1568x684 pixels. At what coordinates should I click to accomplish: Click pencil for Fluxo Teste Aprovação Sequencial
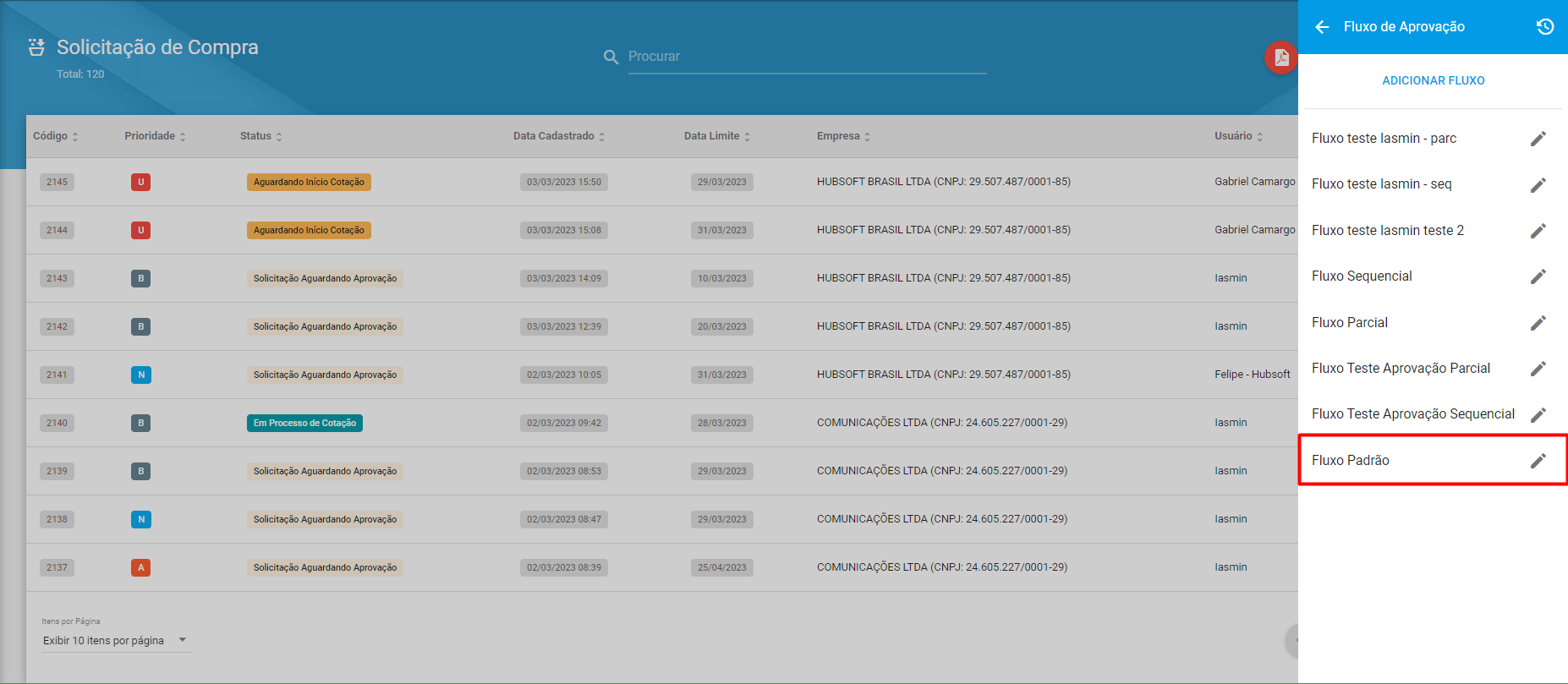click(x=1538, y=414)
